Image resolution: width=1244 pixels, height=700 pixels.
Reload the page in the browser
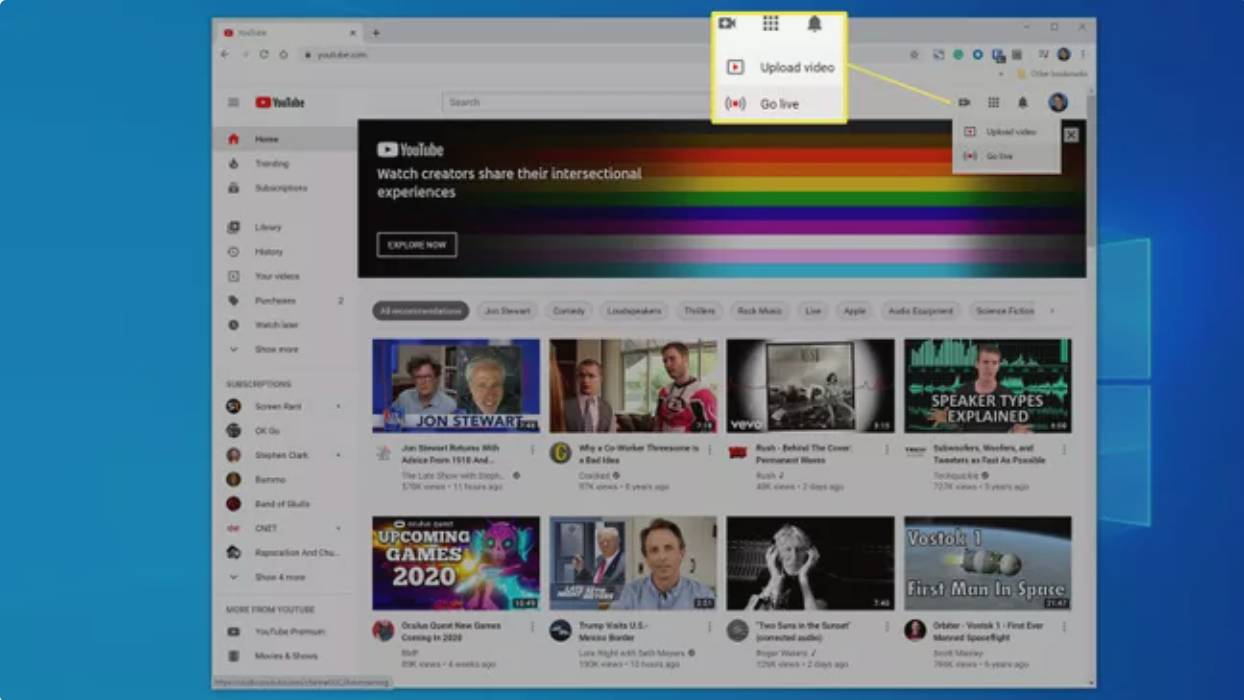(264, 55)
